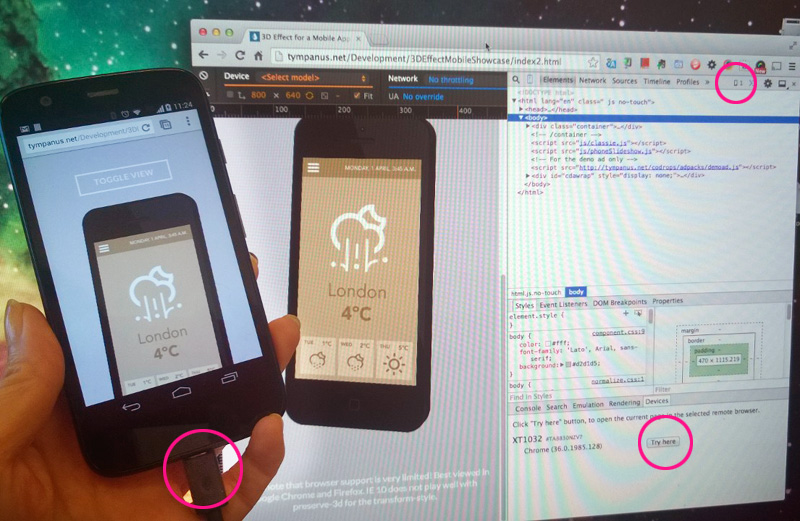Reload the page with the refresh icon

[x=240, y=55]
